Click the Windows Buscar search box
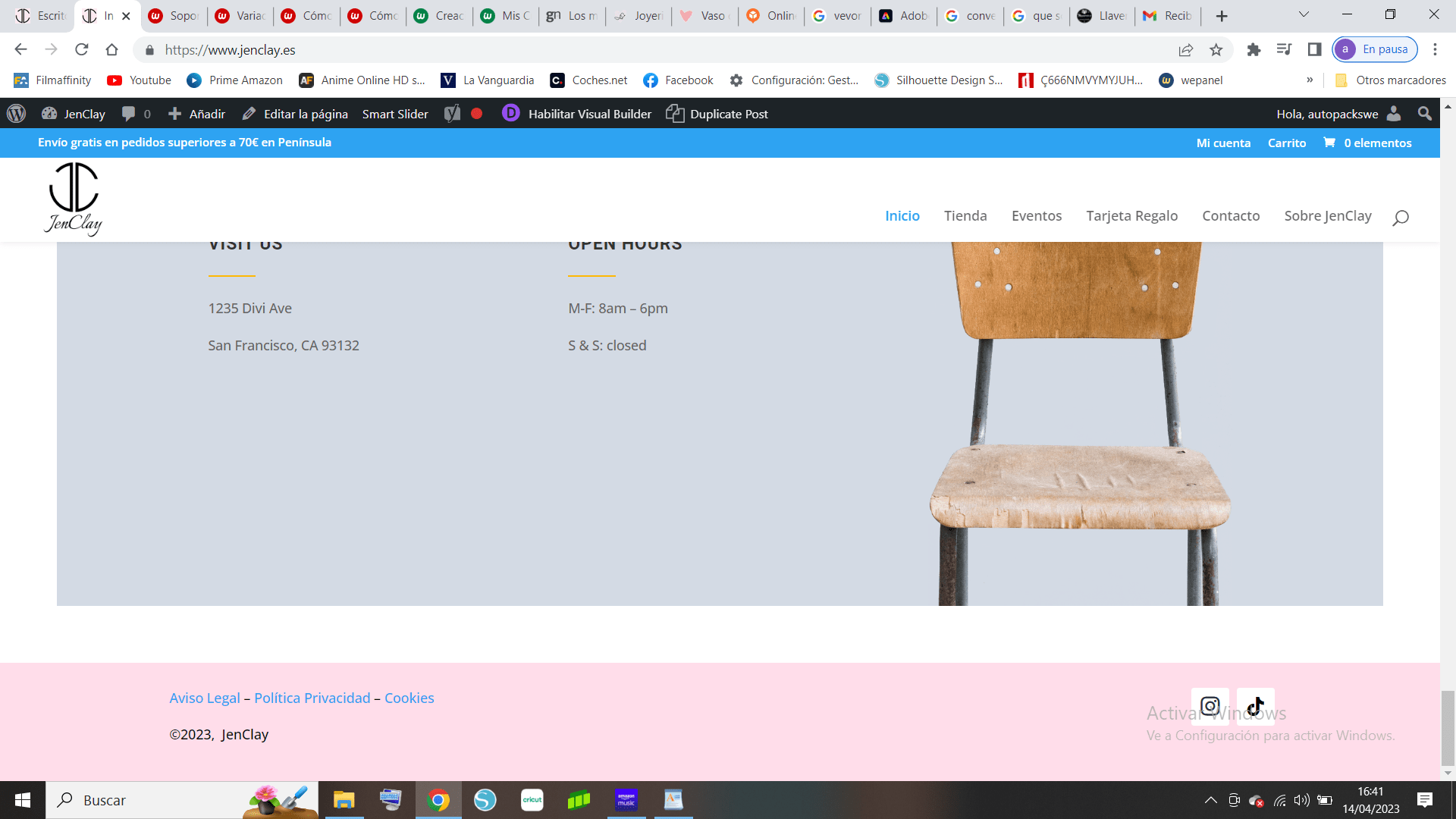This screenshot has height=819, width=1456. point(182,800)
